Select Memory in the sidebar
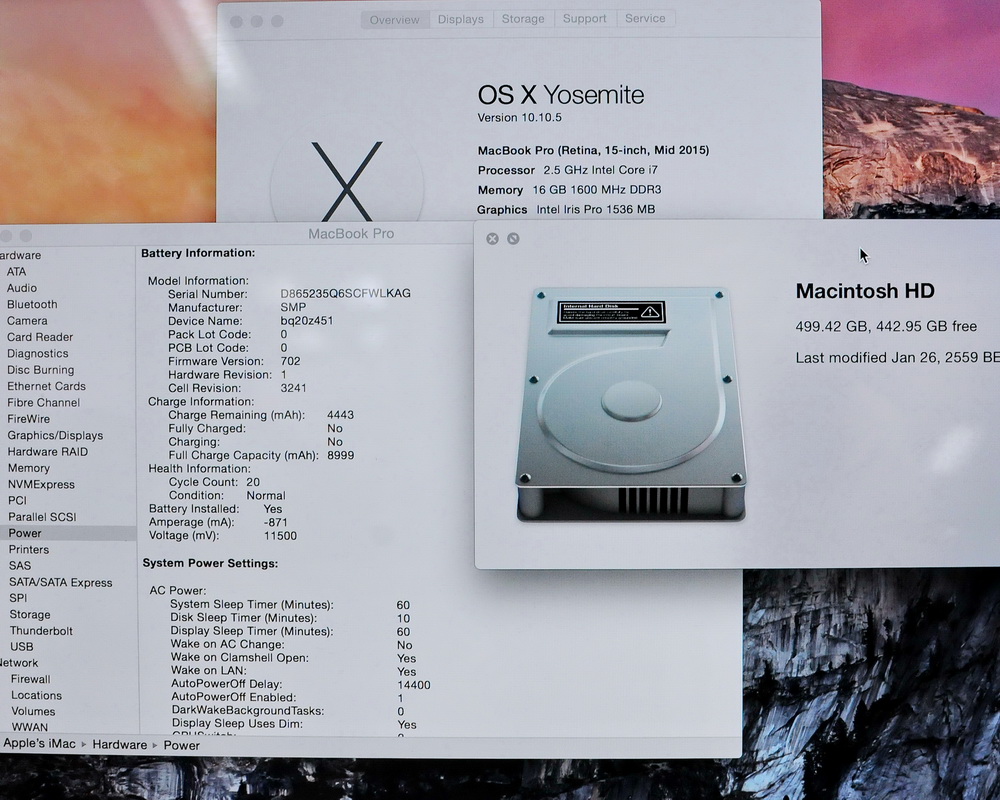1000x800 pixels. 28,468
